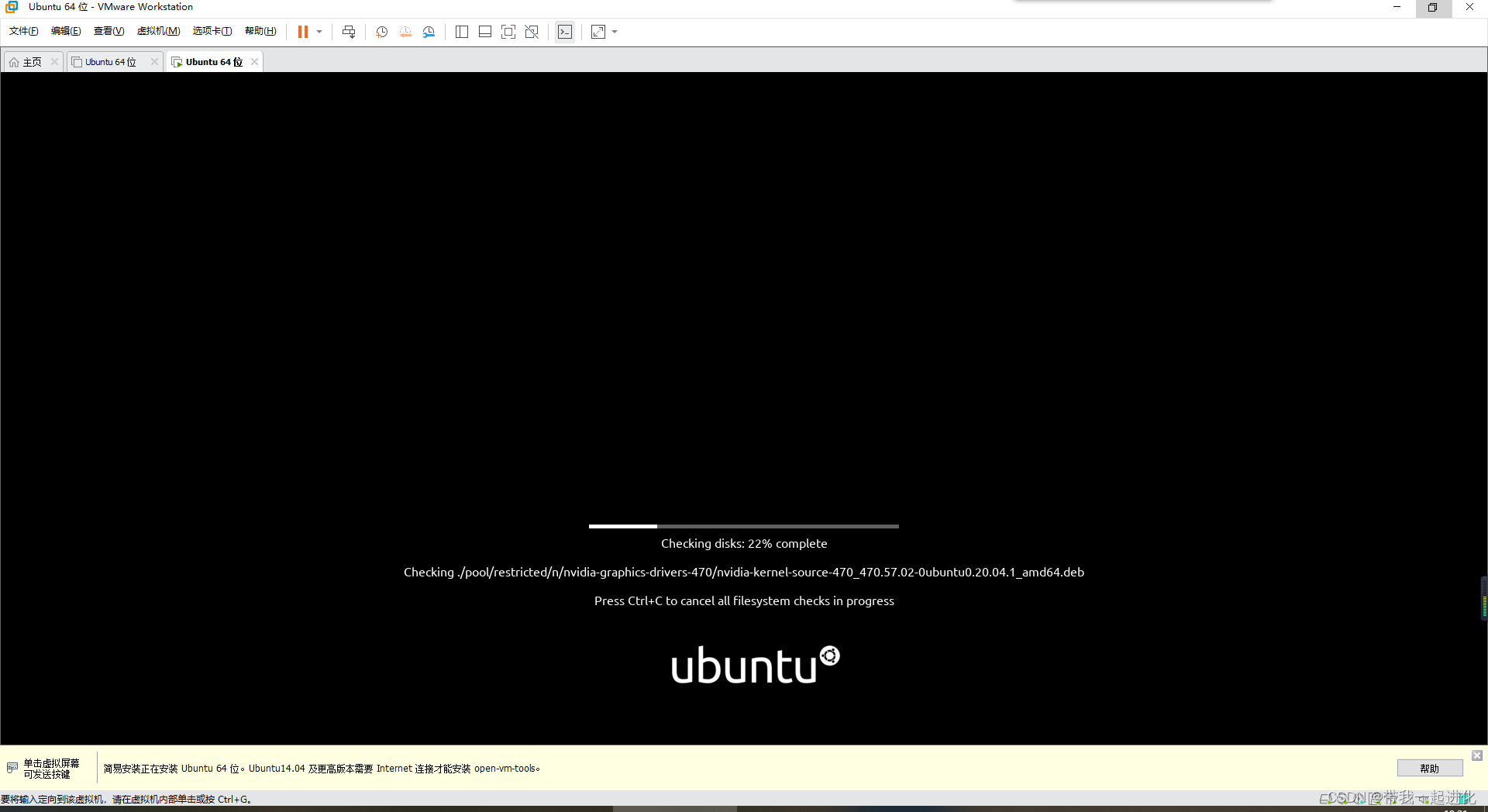The width and height of the screenshot is (1488, 812).
Task: Open the 选项卡(T) menu
Action: [x=212, y=31]
